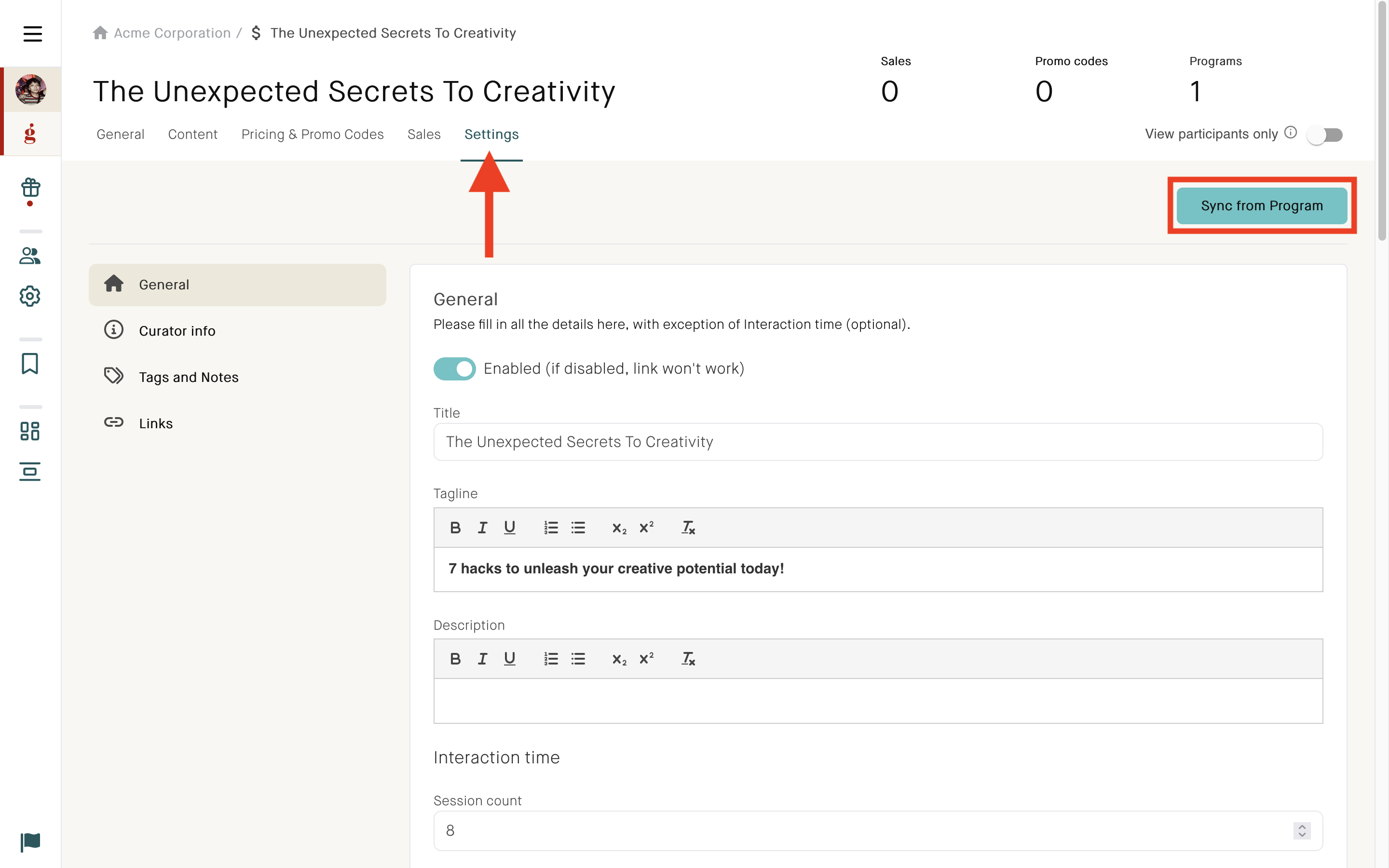Open the gift icon in sidebar
Image resolution: width=1389 pixels, height=868 pixels.
click(x=30, y=188)
